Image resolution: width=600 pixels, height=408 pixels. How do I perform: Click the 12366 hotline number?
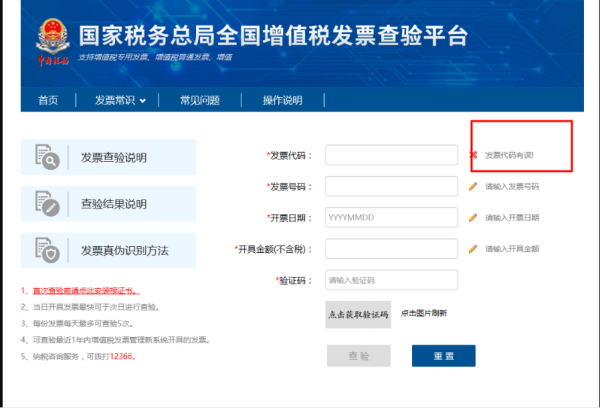(121, 356)
